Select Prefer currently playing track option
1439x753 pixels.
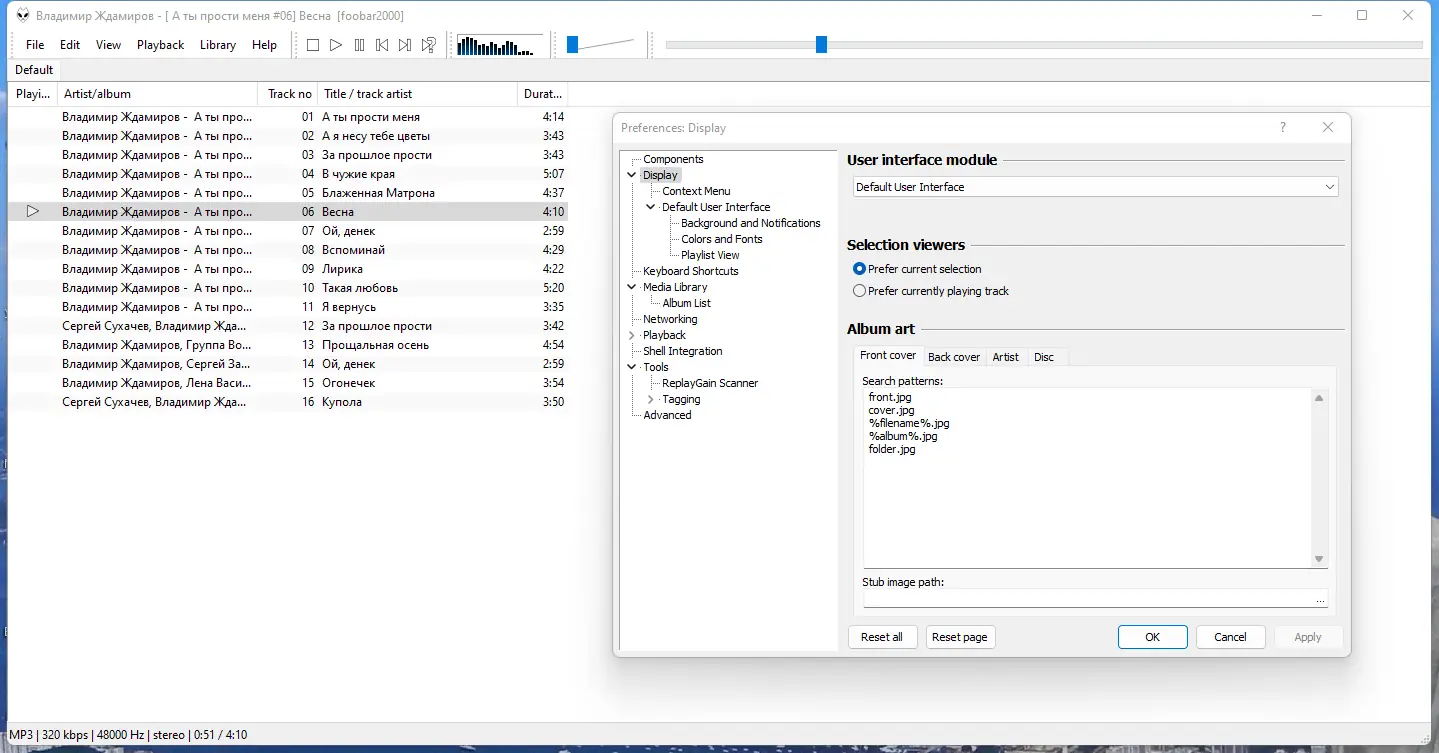pyautogui.click(x=859, y=291)
